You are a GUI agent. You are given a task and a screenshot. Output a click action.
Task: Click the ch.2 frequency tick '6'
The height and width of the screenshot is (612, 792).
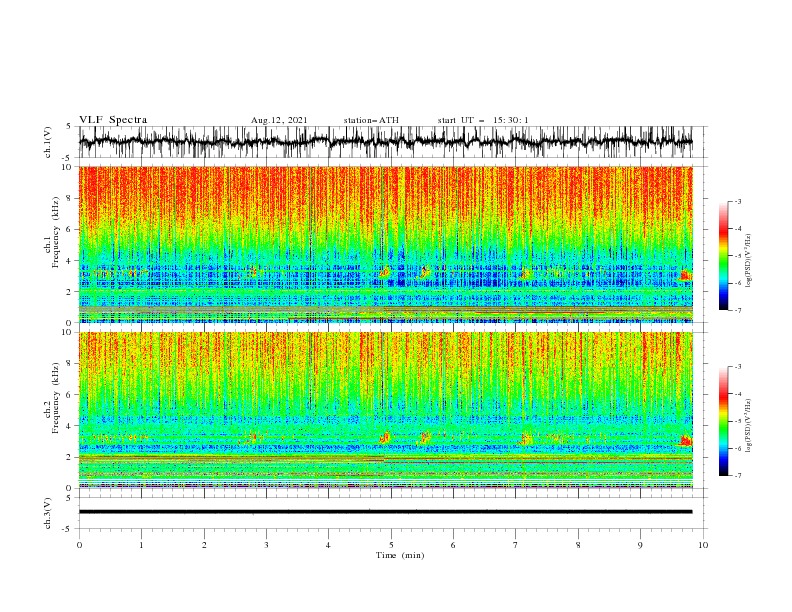point(71,394)
